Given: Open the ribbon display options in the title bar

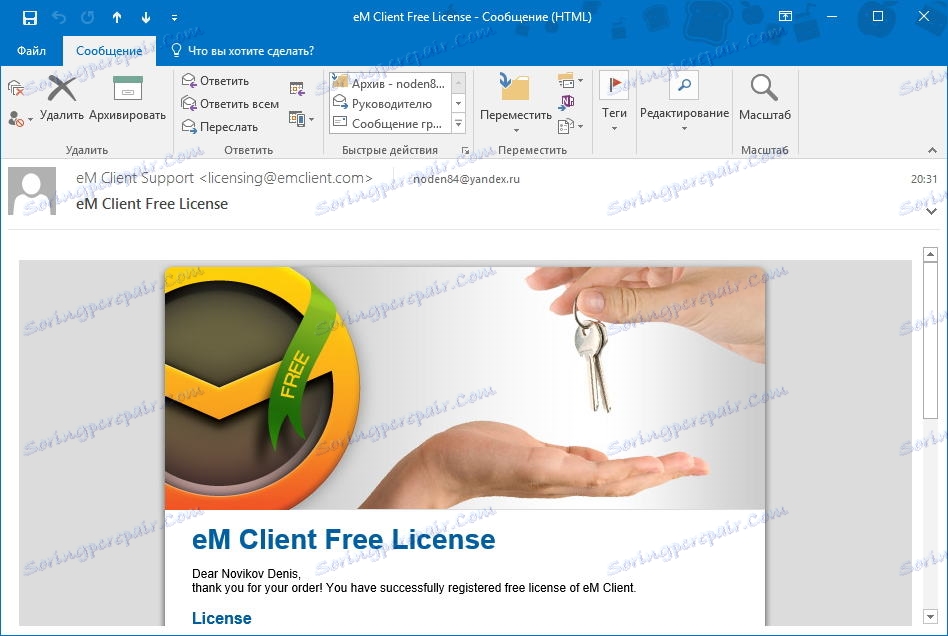Looking at the screenshot, I should click(x=785, y=16).
